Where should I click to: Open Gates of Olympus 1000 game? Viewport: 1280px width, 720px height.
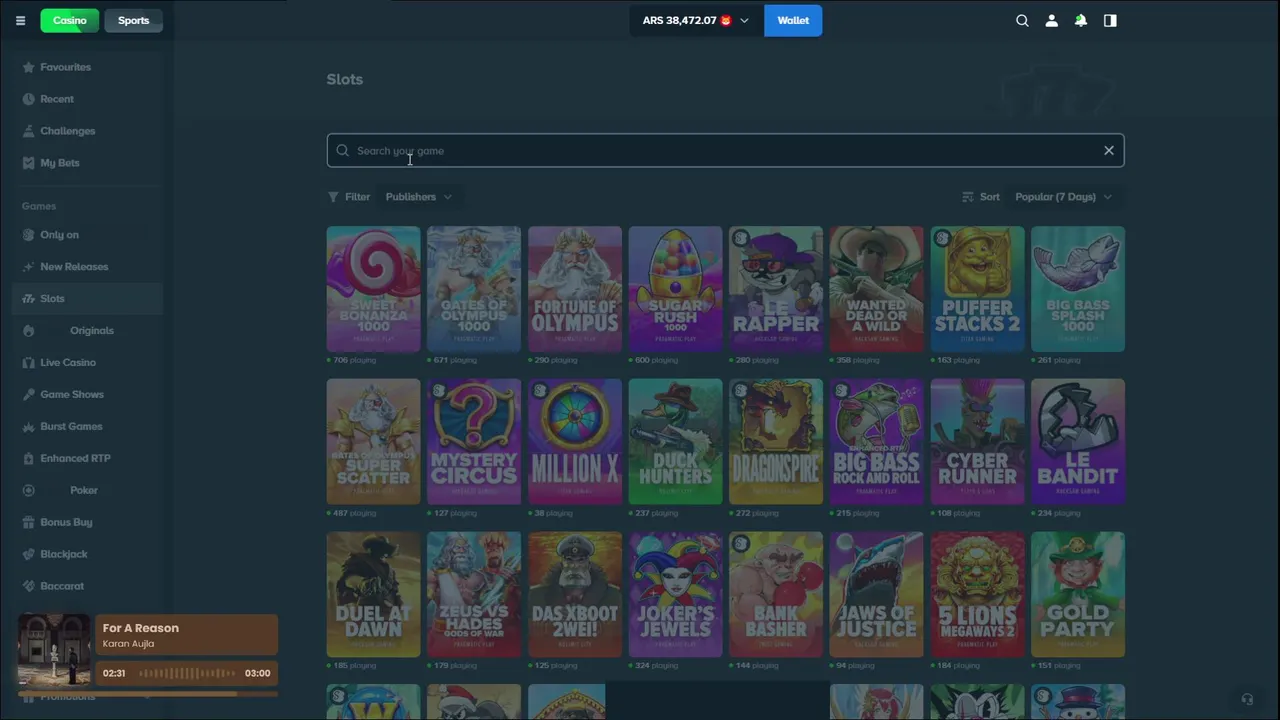474,289
